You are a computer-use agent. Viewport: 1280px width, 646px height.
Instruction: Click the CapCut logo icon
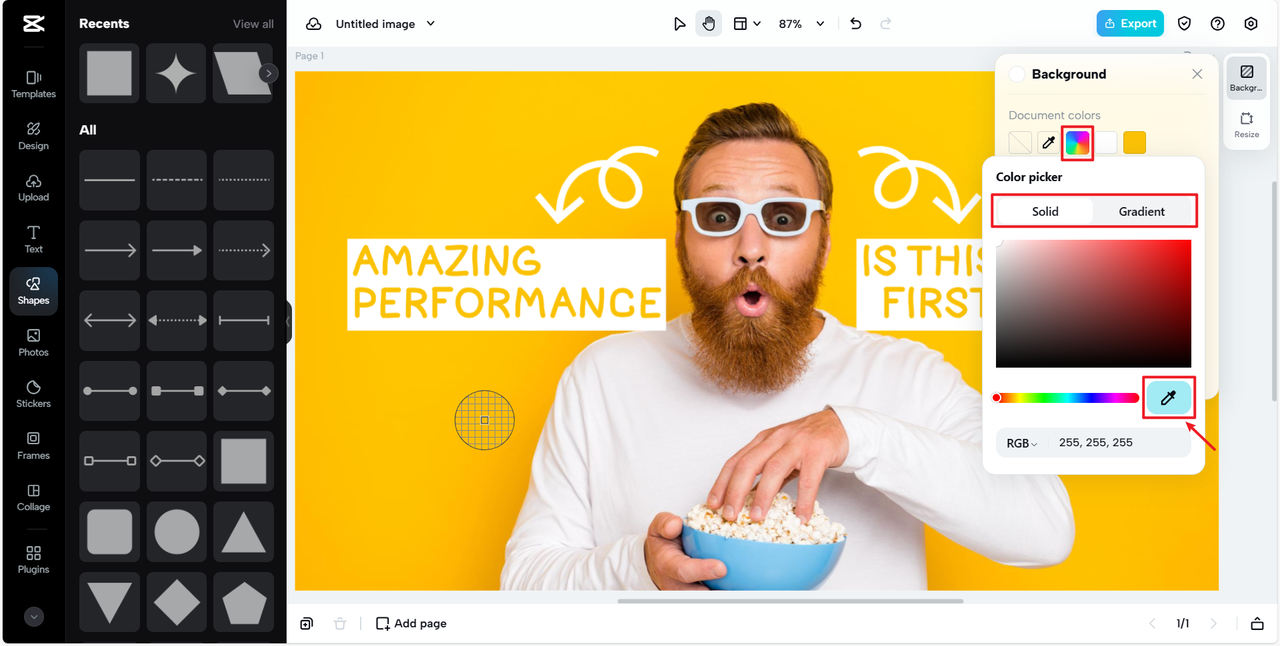33,24
